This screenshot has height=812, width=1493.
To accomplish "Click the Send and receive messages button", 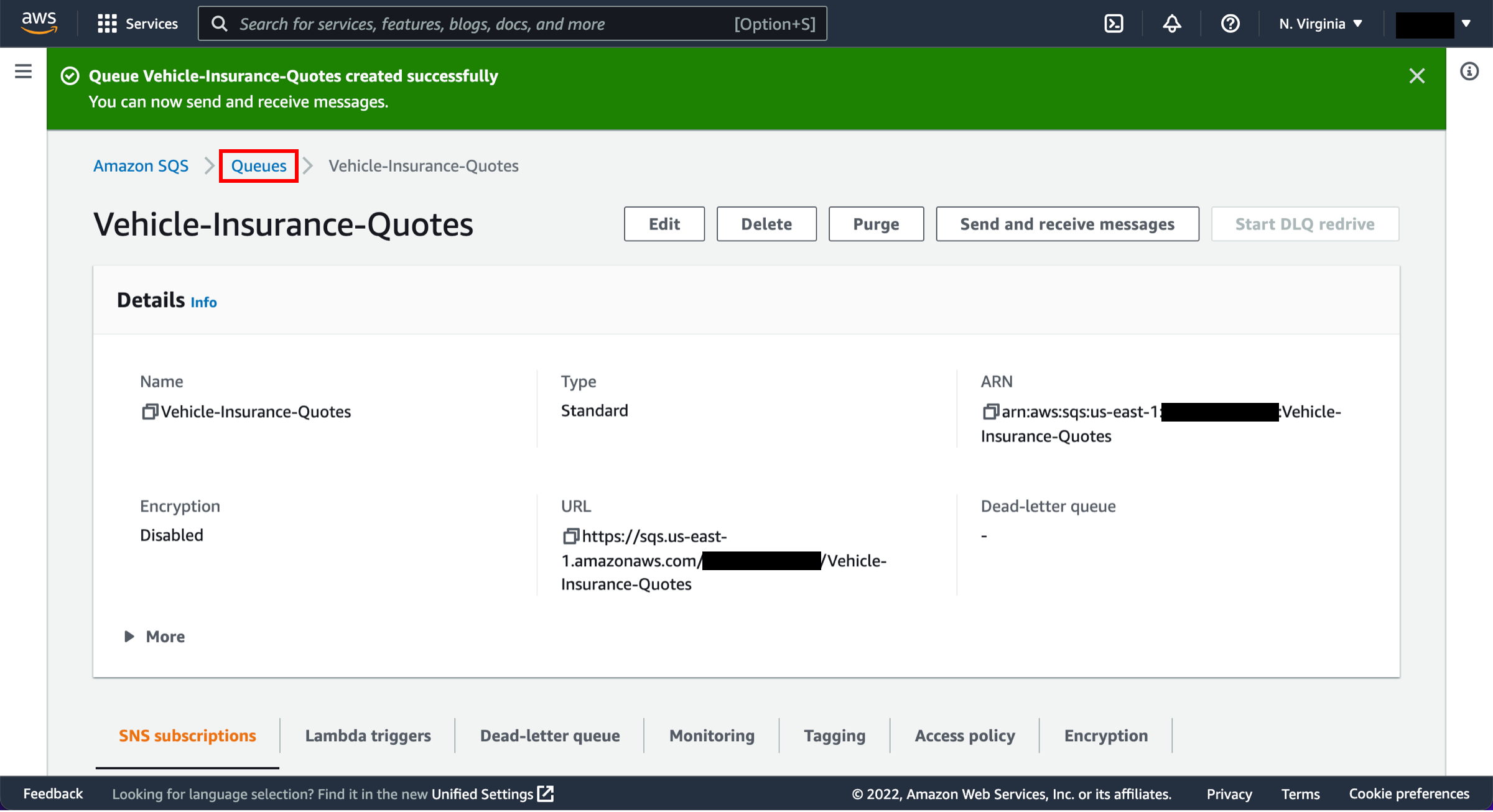I will point(1066,223).
